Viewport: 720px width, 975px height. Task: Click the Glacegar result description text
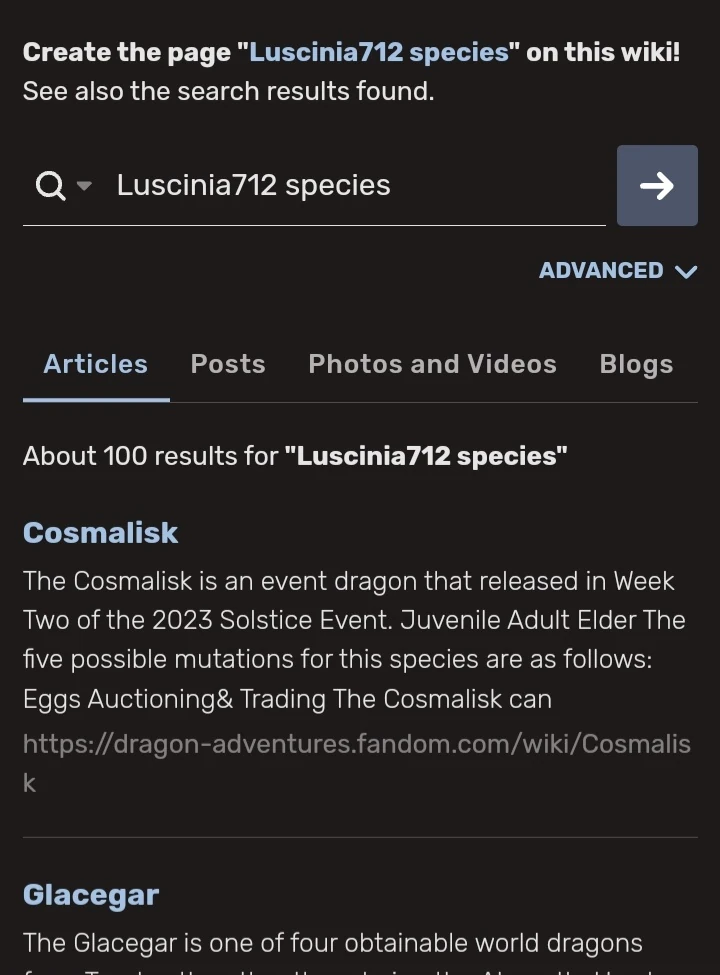coord(332,943)
